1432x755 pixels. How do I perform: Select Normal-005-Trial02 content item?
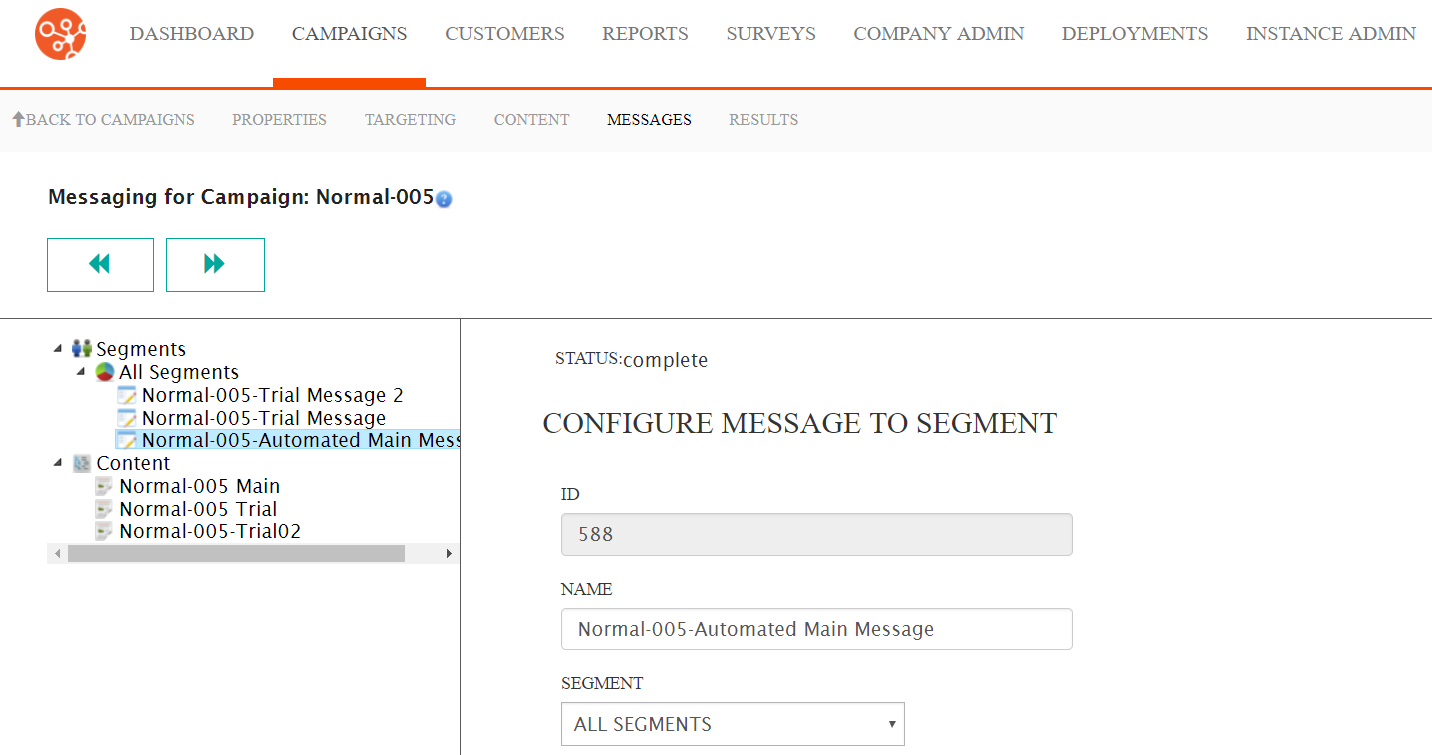[x=210, y=531]
